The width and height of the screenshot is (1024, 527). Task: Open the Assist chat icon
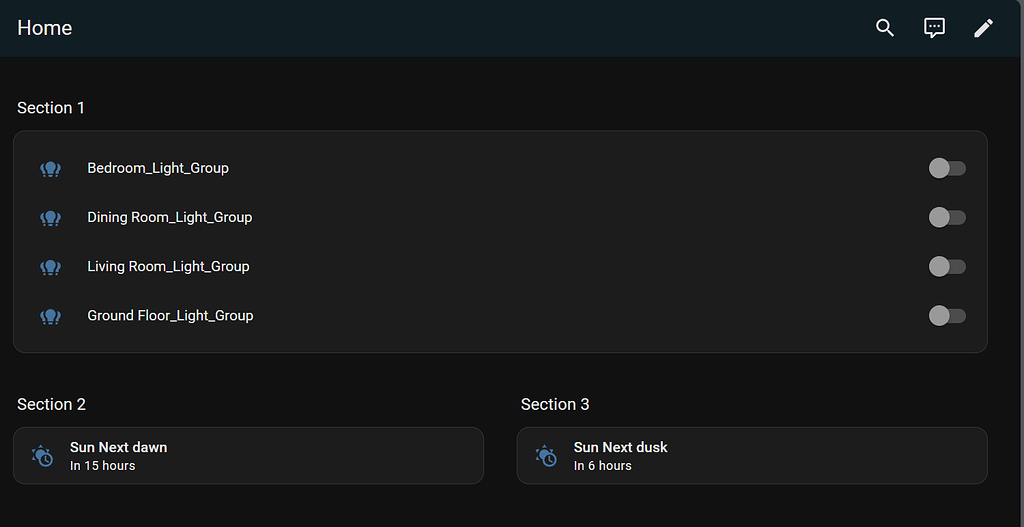(x=934, y=28)
